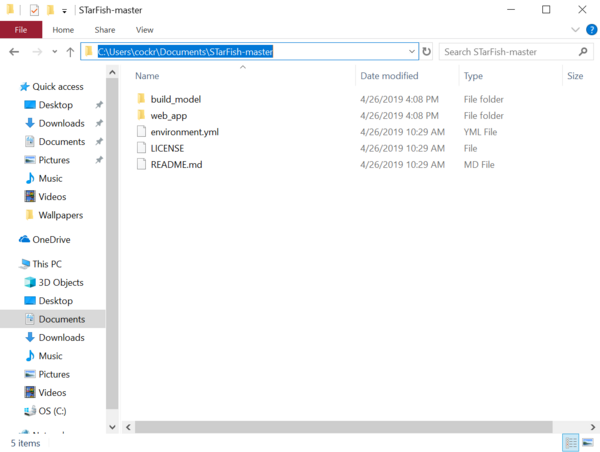
Task: Open pinned Desktop under Quick access
Action: pyautogui.click(x=55, y=105)
